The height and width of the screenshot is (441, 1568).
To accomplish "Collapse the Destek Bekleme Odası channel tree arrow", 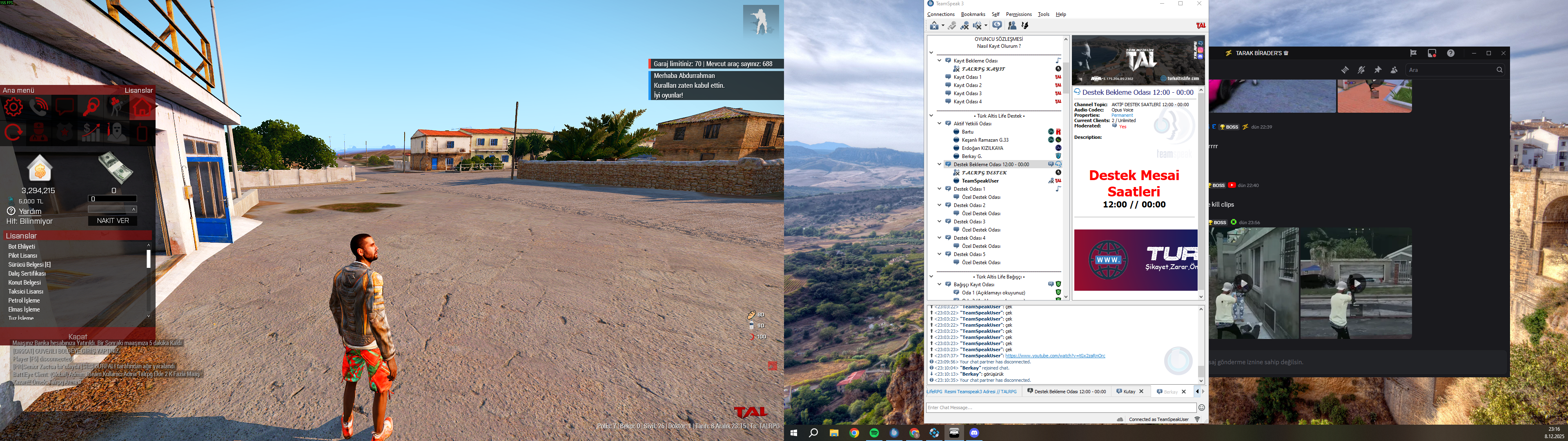I will pyautogui.click(x=939, y=165).
